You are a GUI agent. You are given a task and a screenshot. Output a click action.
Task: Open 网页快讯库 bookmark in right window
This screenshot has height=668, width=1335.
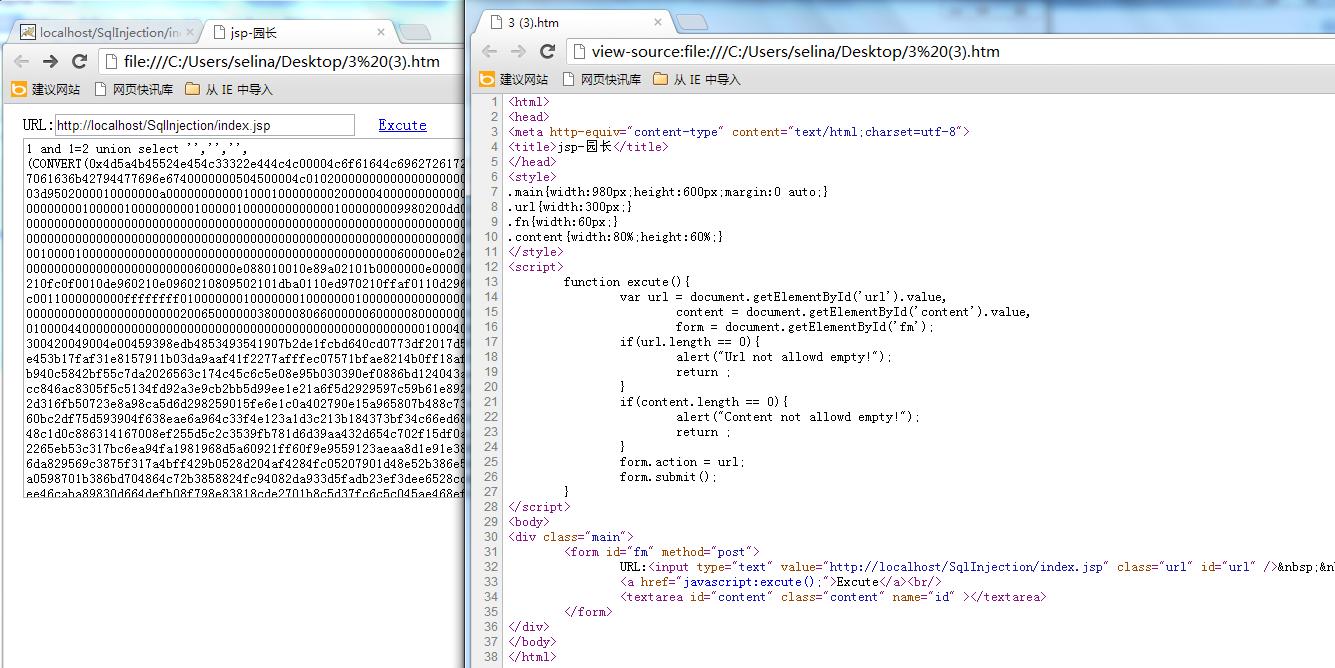click(602, 79)
